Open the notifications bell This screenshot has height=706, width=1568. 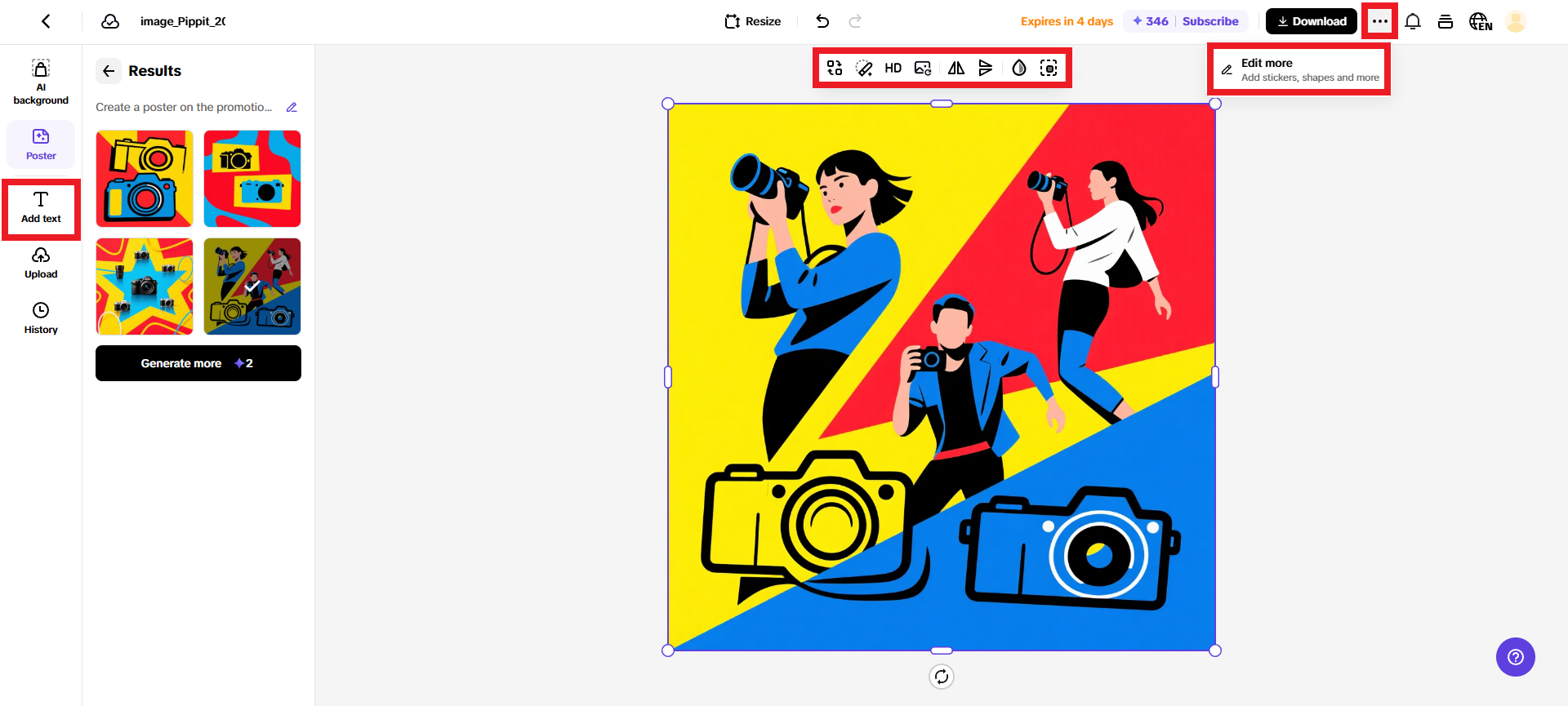click(1413, 21)
